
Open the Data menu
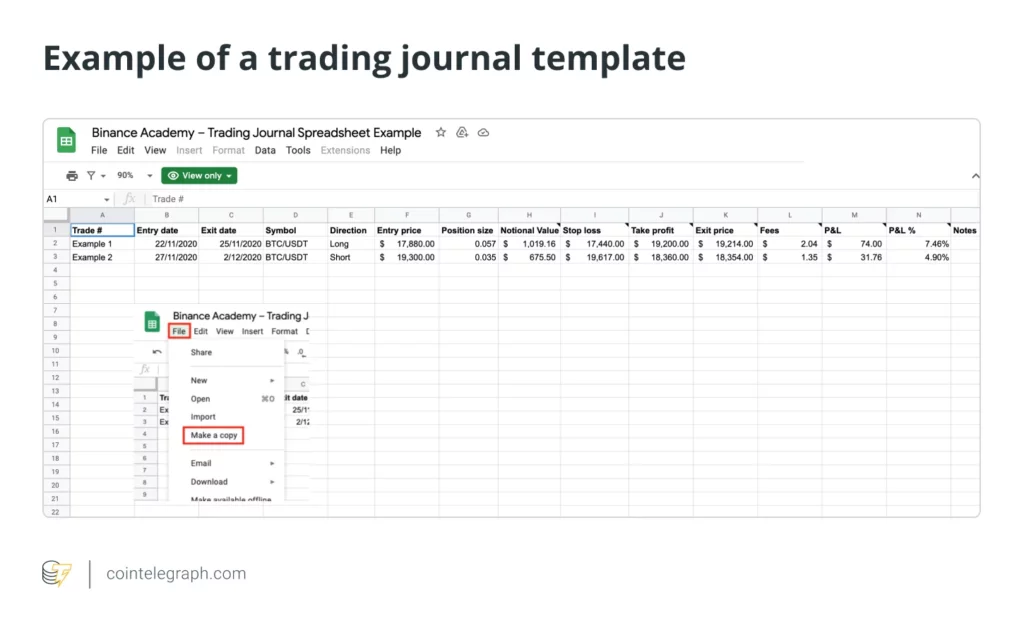pyautogui.click(x=264, y=150)
